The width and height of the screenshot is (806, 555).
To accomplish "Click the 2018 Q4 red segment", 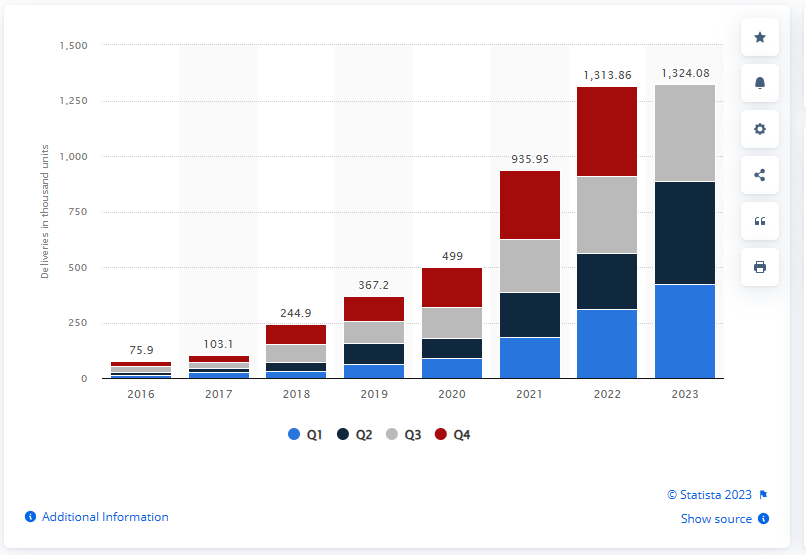I will click(296, 335).
